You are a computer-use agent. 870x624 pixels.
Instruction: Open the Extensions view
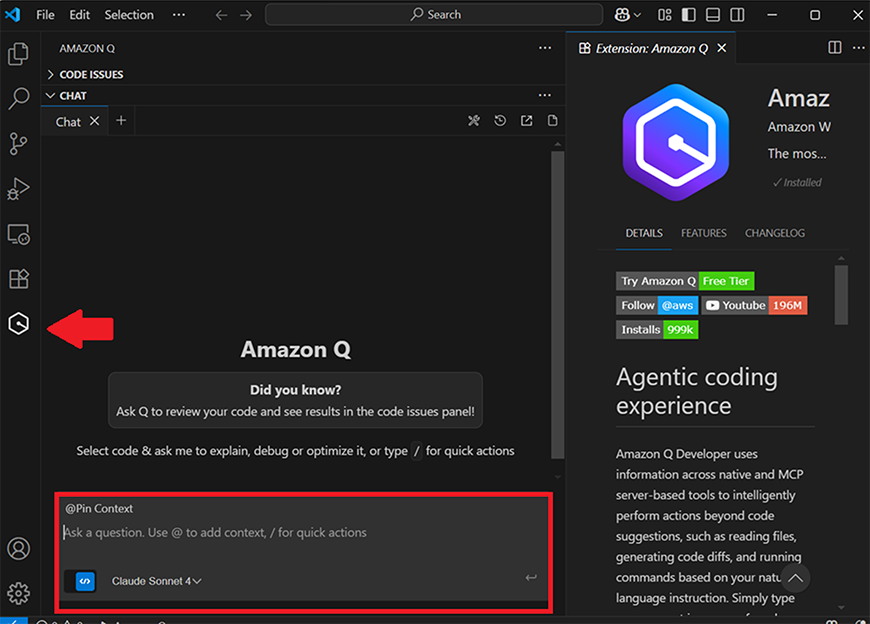coord(18,278)
